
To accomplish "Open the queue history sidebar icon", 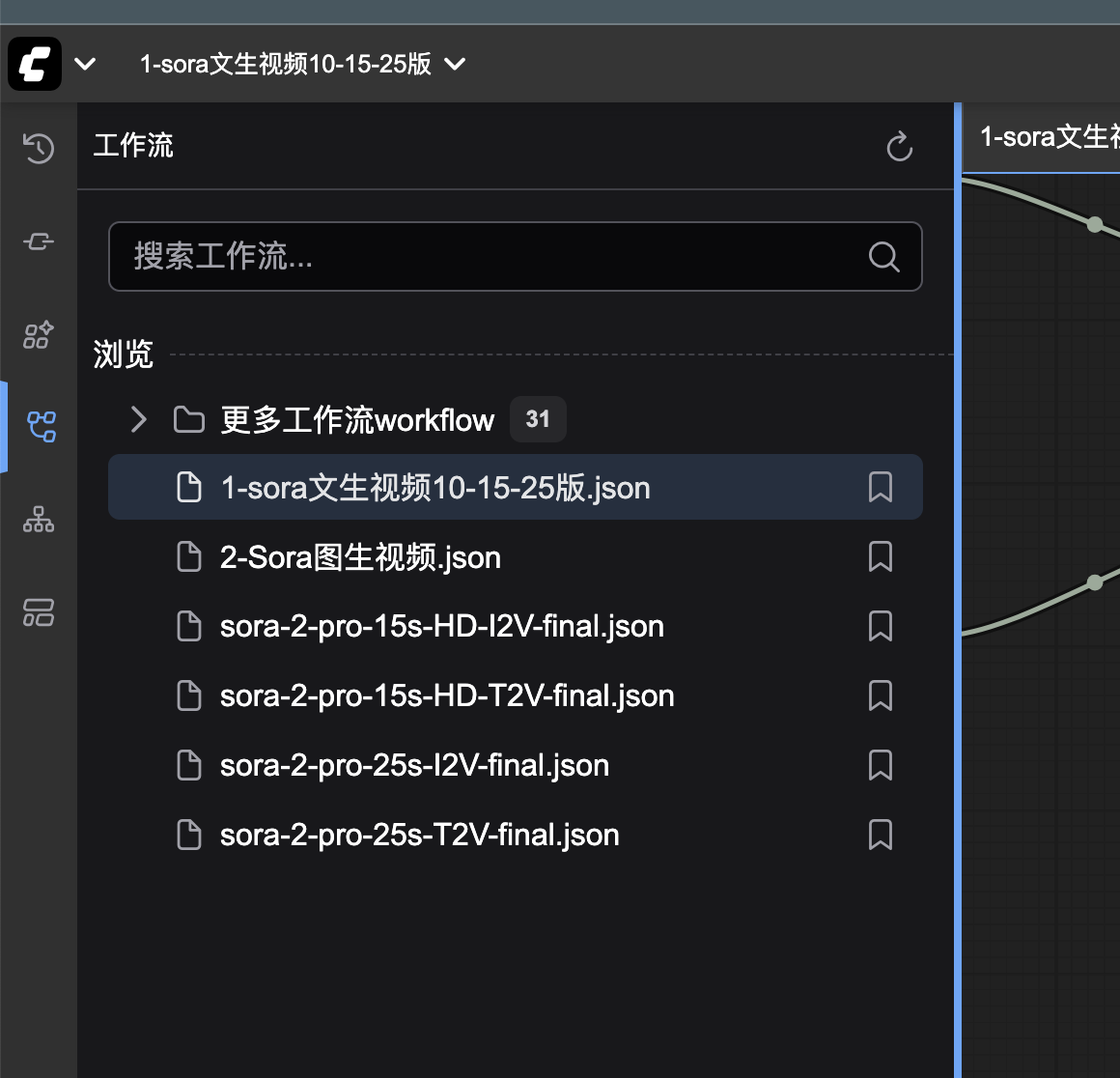I will (39, 148).
